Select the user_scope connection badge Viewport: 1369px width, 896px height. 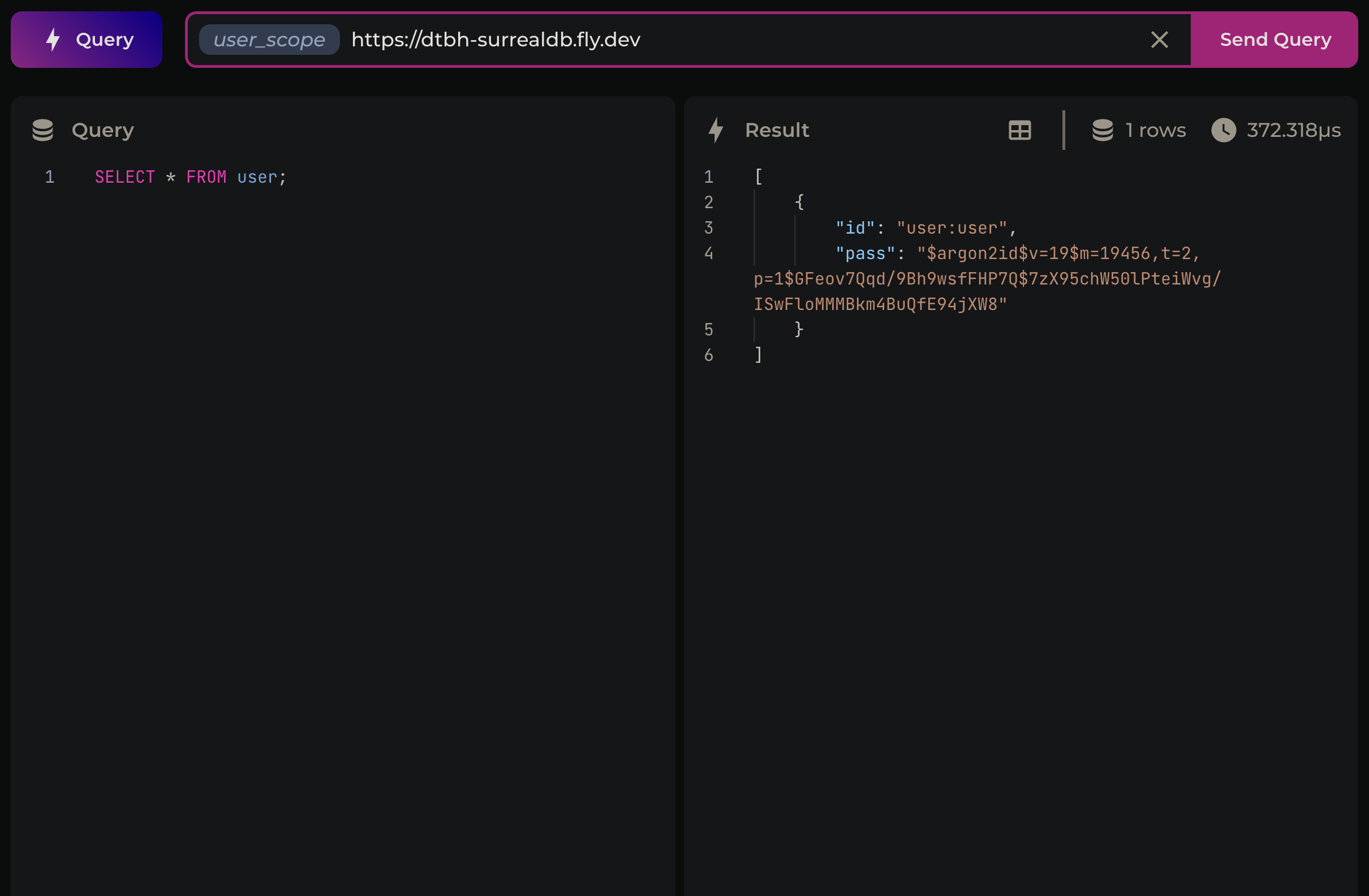tap(269, 40)
